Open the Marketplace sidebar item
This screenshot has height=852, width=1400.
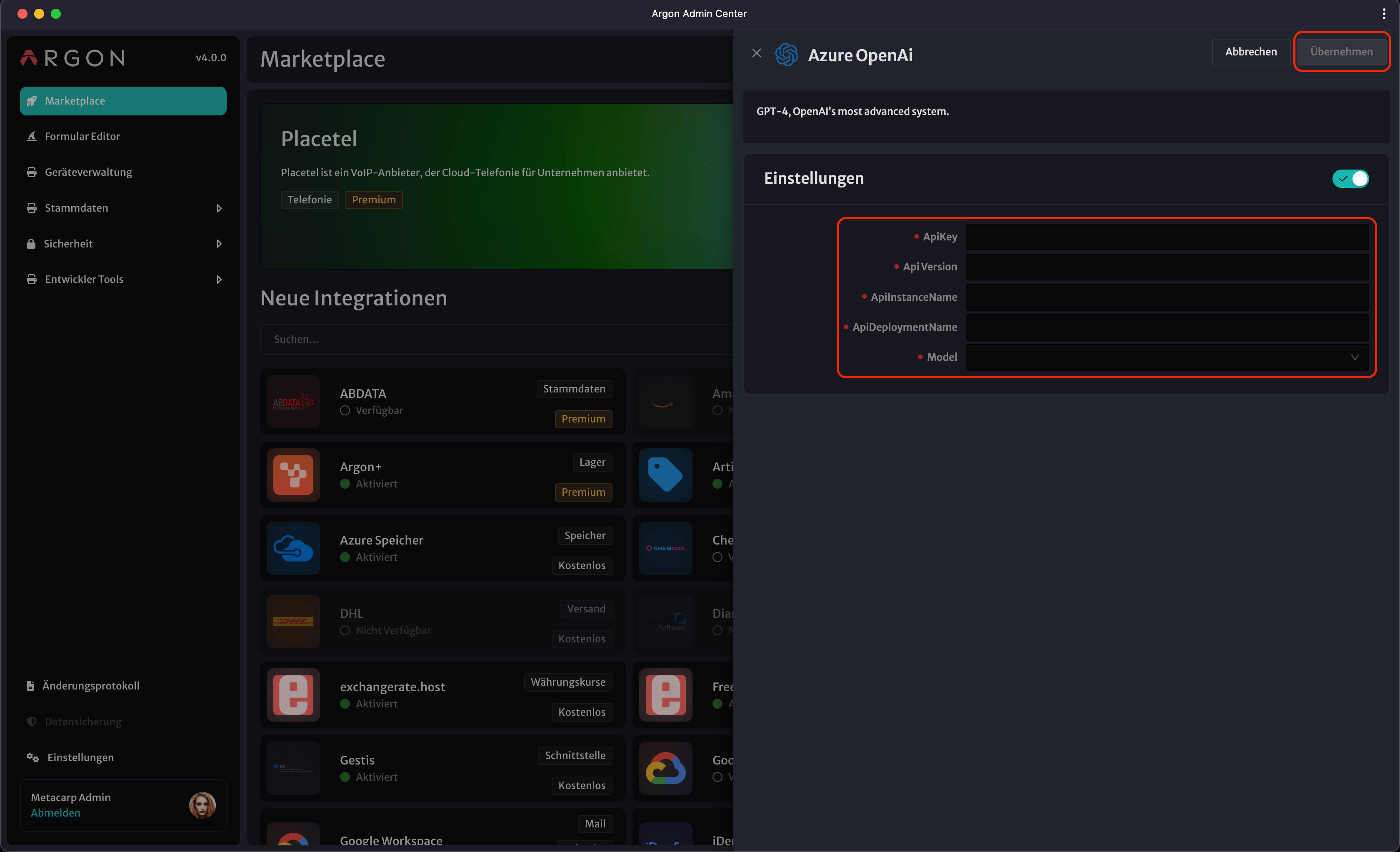[x=123, y=100]
